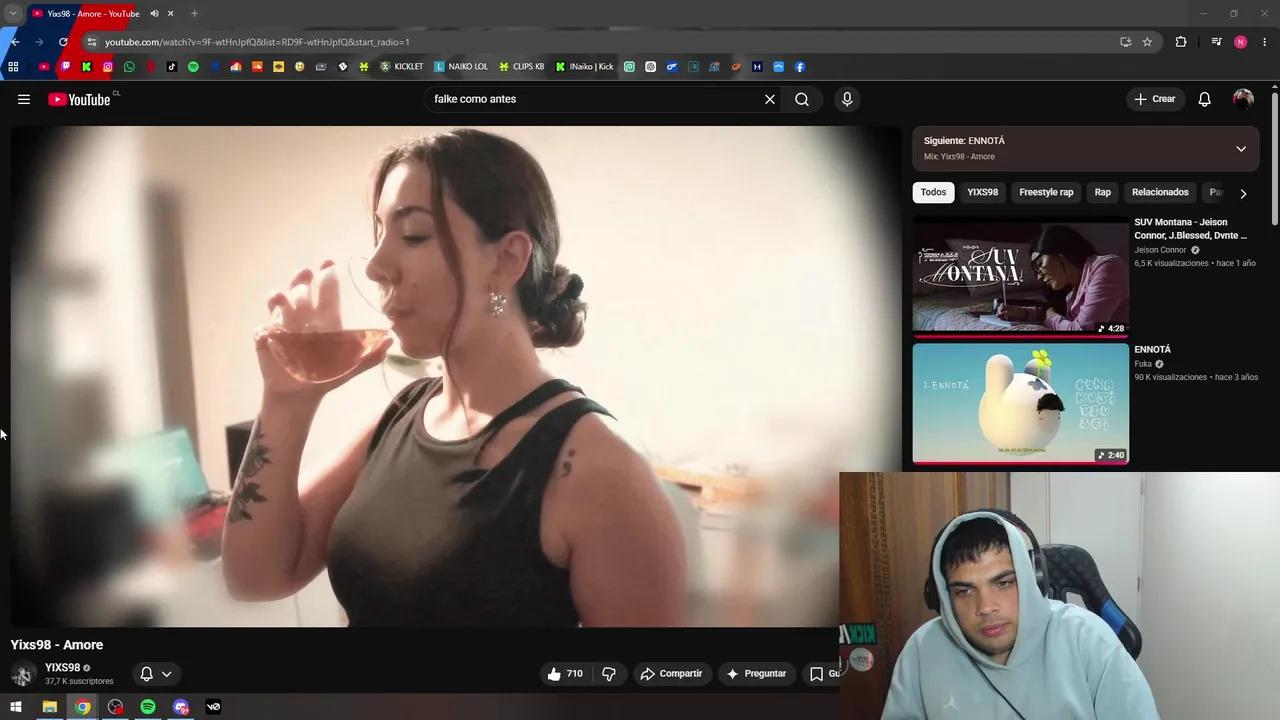The height and width of the screenshot is (720, 1280).
Task: Go to the YouTube home logo
Action: [x=80, y=99]
